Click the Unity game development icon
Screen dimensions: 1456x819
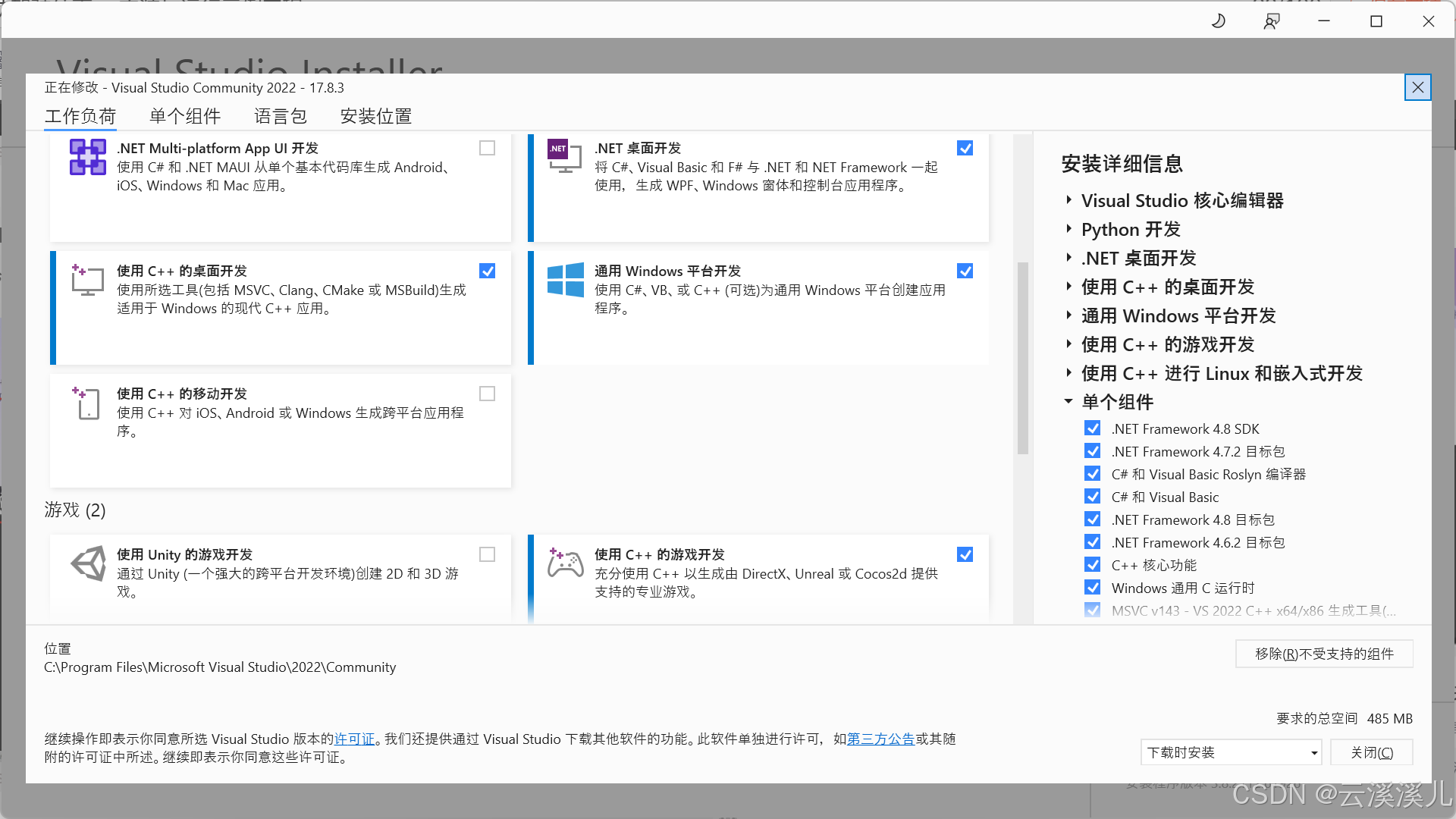(x=89, y=563)
